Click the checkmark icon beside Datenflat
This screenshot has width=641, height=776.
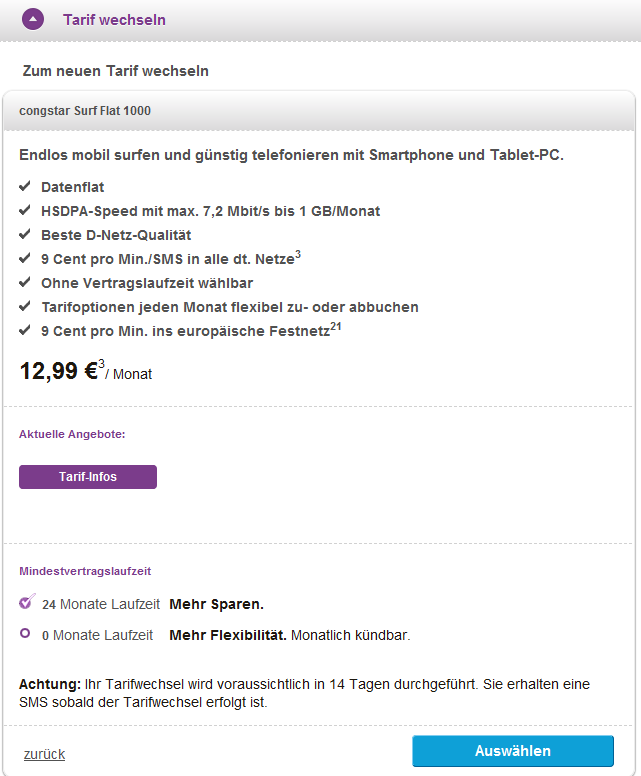[x=25, y=187]
